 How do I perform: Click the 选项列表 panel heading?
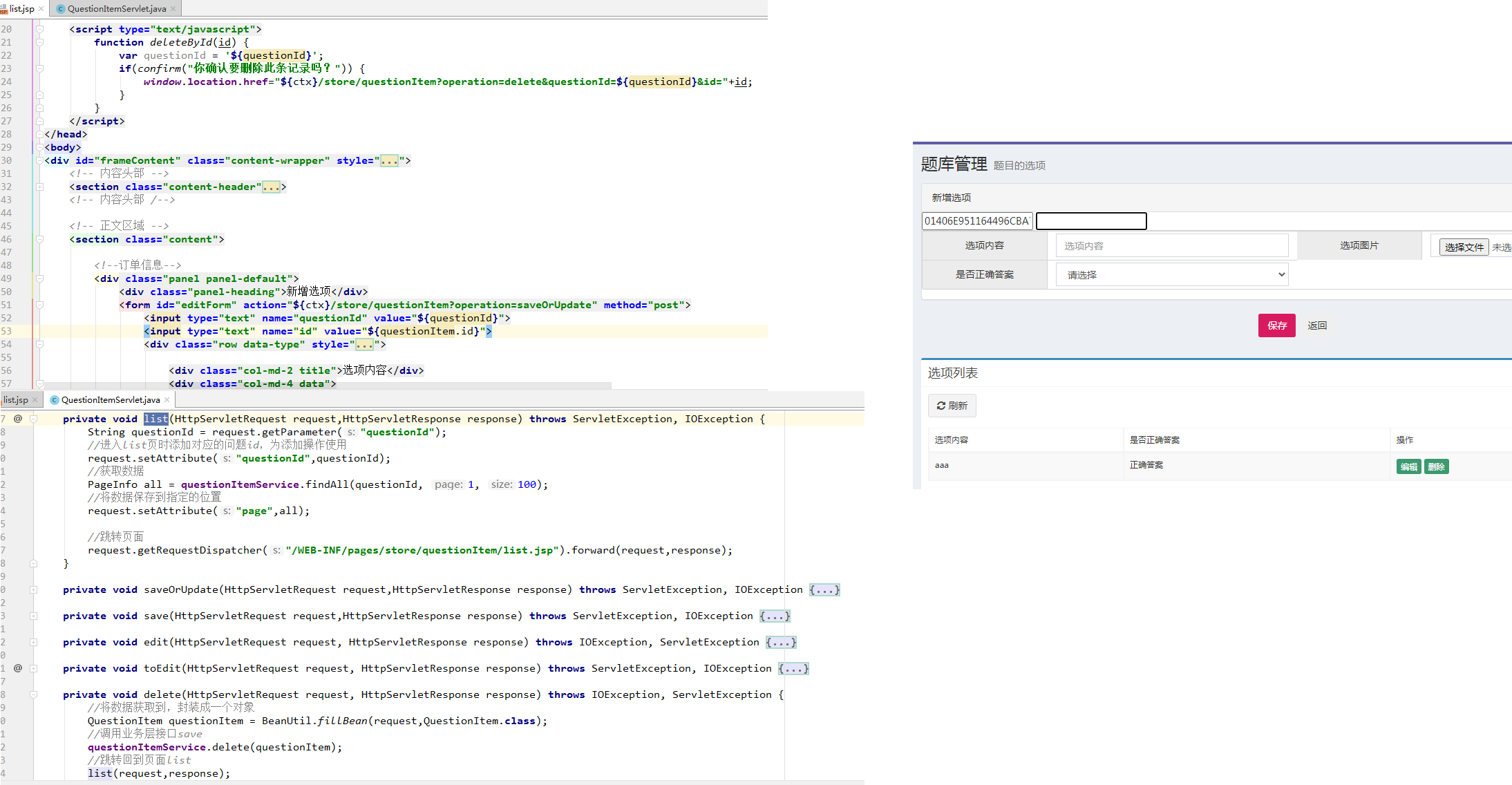tap(952, 373)
